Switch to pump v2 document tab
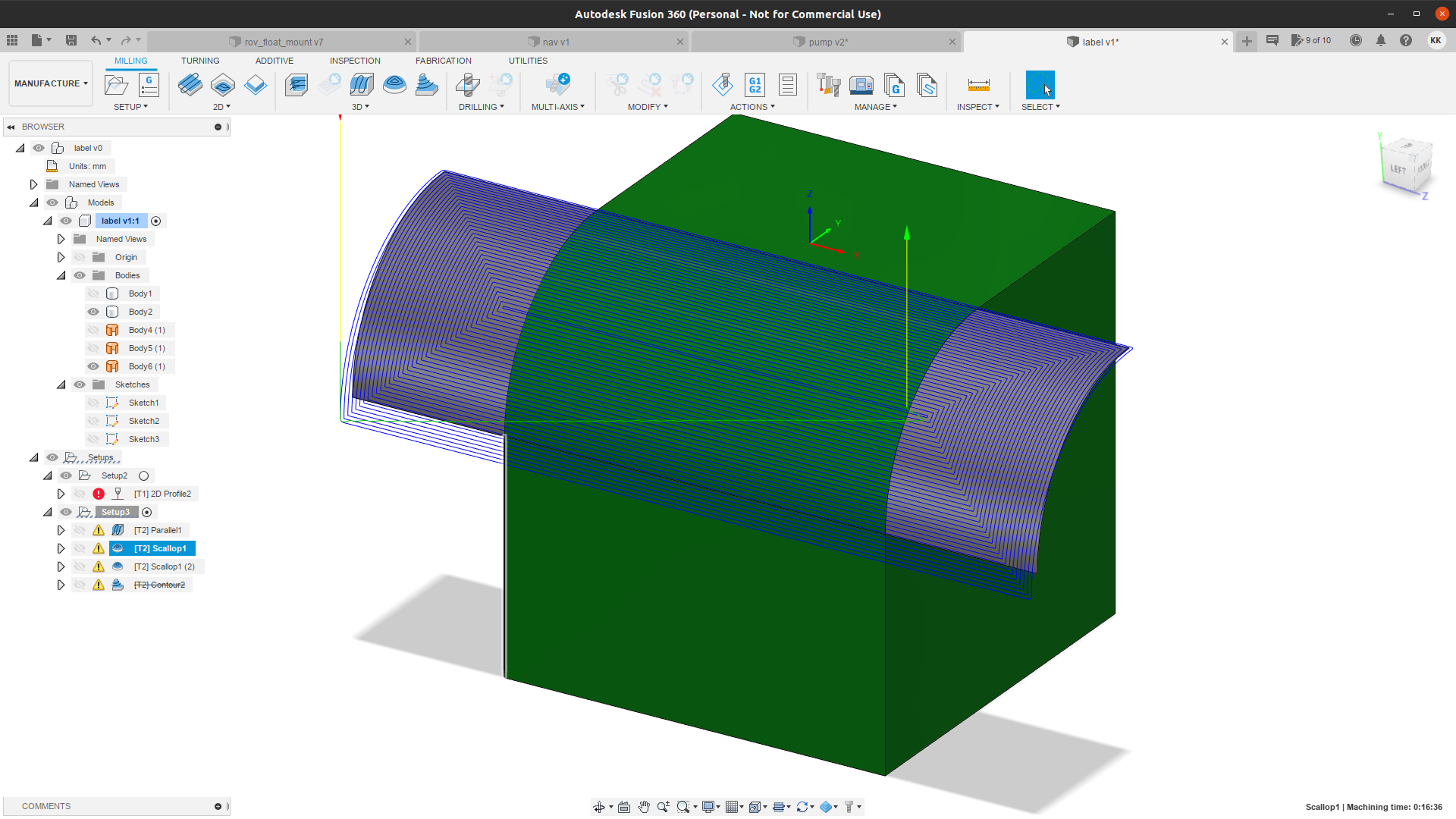This screenshot has width=1456, height=819. pos(827,42)
